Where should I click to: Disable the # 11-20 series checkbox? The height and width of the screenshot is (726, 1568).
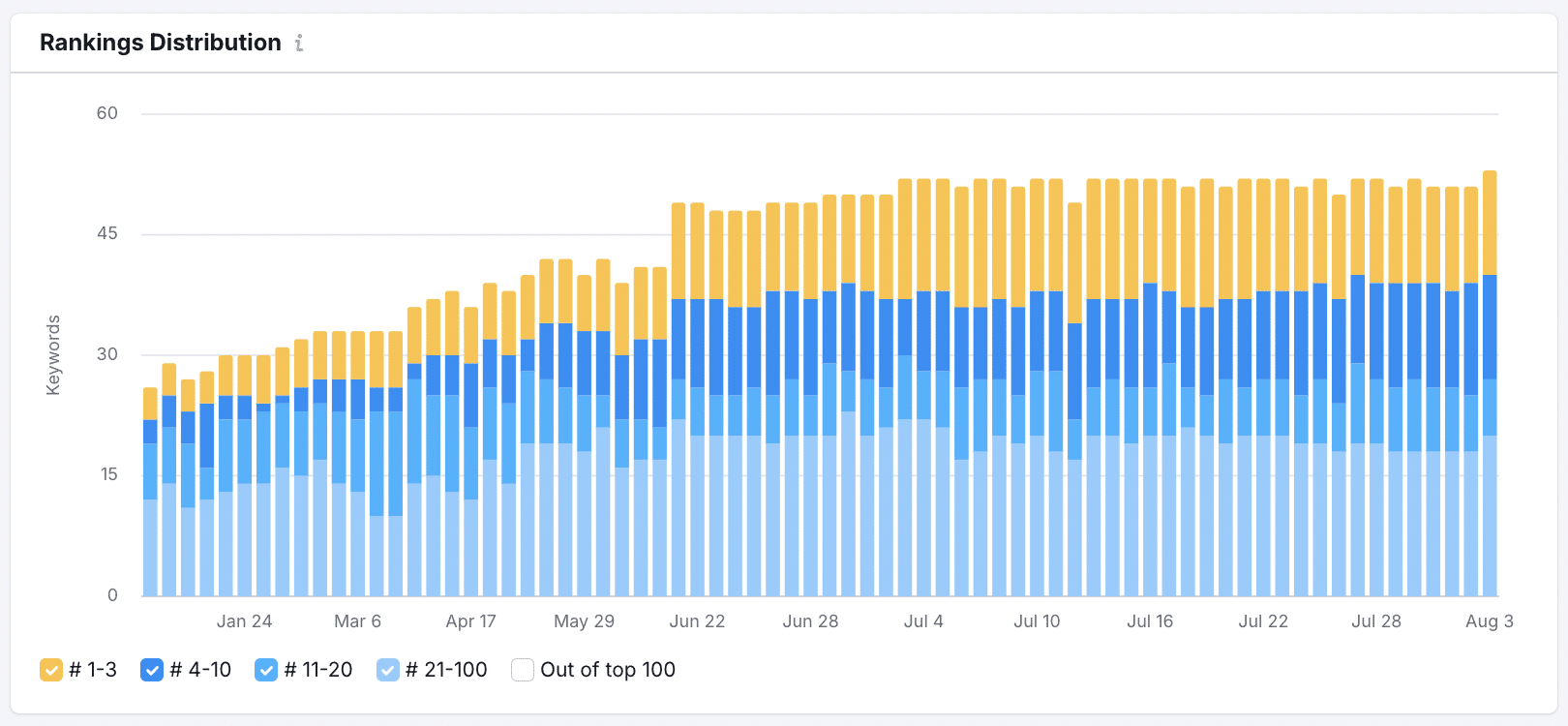tap(266, 670)
